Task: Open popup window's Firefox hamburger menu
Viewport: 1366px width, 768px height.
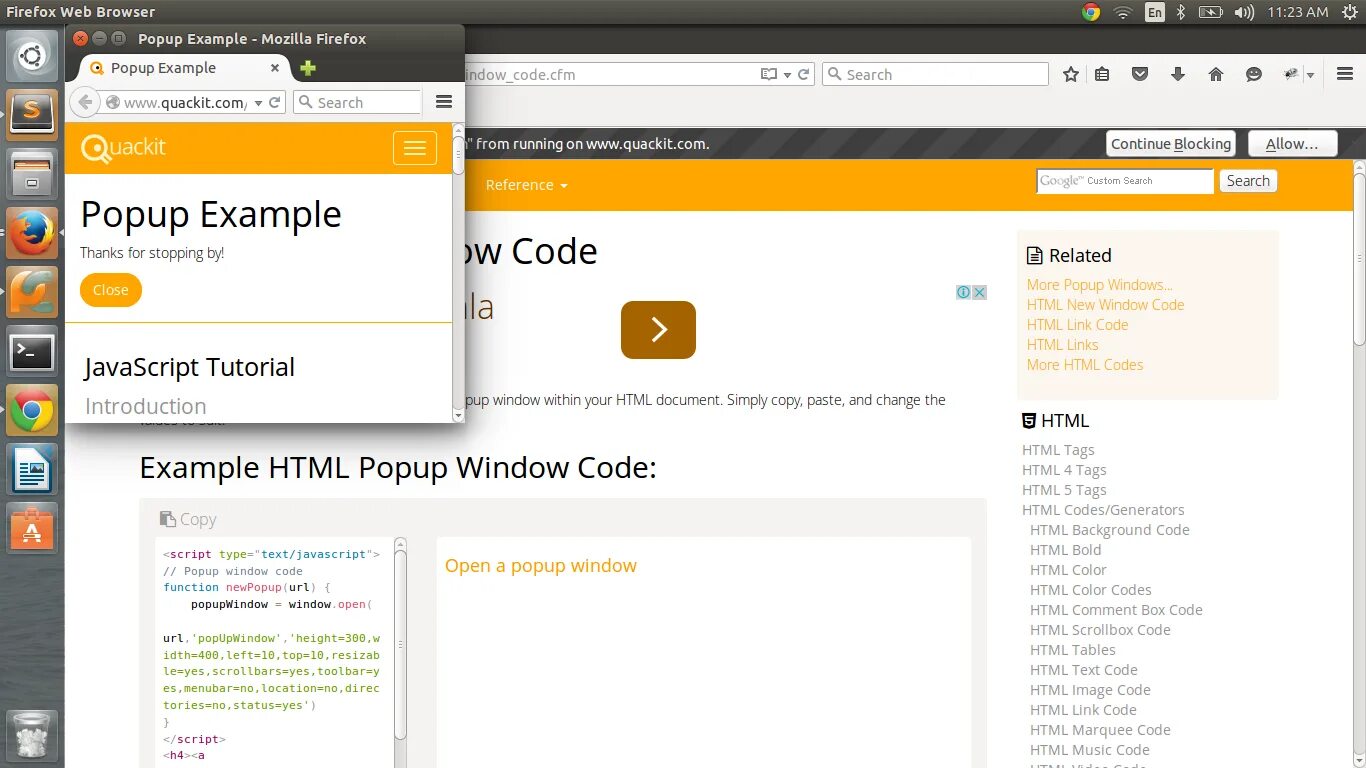Action: pyautogui.click(x=444, y=102)
